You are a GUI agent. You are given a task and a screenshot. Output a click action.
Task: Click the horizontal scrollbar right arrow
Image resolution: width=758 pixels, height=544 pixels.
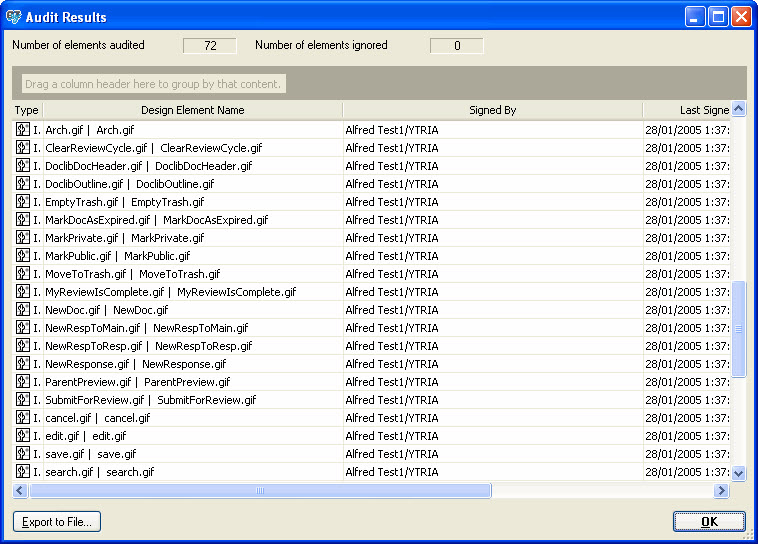click(721, 491)
